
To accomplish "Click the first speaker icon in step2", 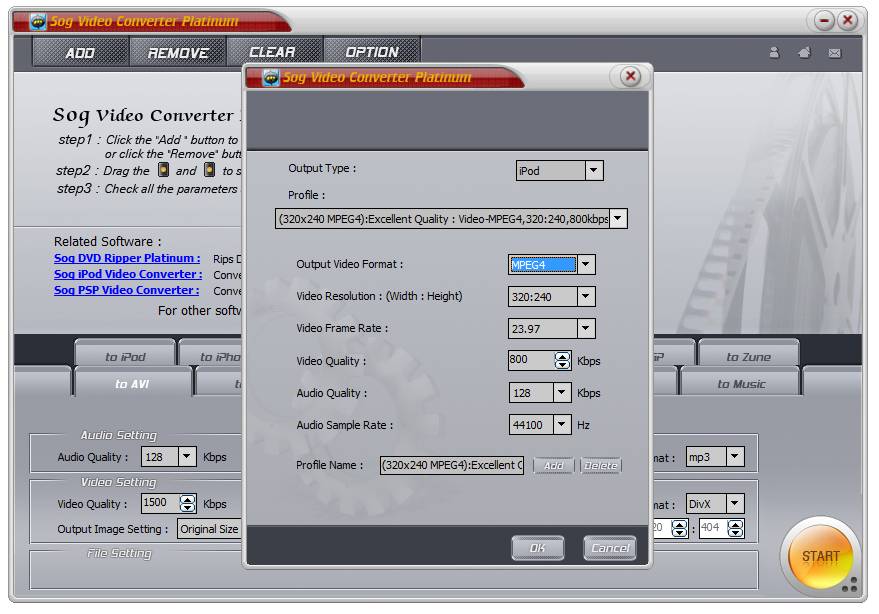I will (x=163, y=169).
